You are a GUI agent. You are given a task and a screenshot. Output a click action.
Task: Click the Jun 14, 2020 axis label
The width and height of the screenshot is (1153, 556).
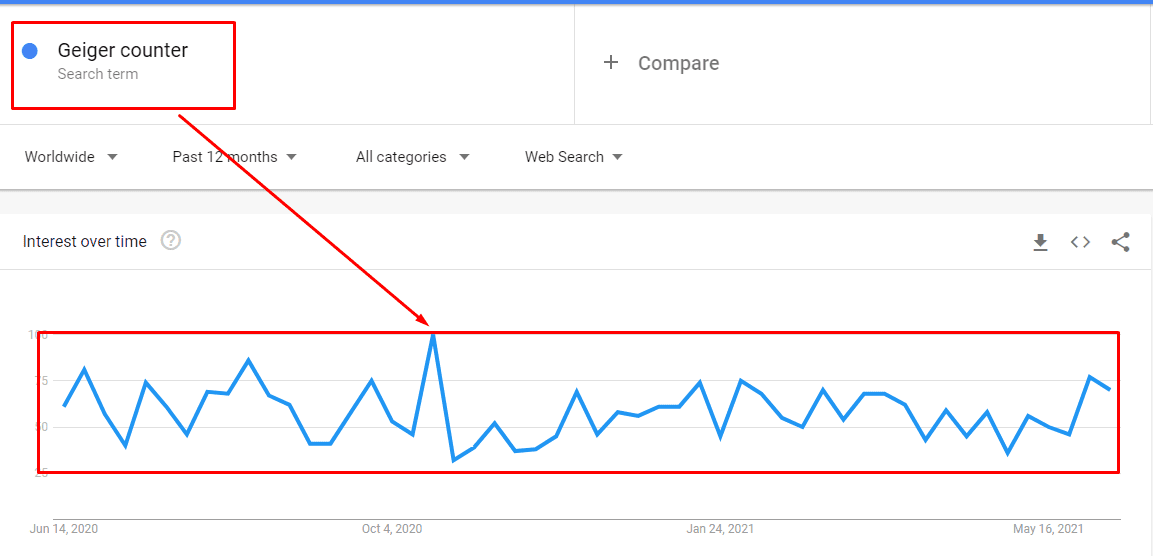click(x=64, y=529)
